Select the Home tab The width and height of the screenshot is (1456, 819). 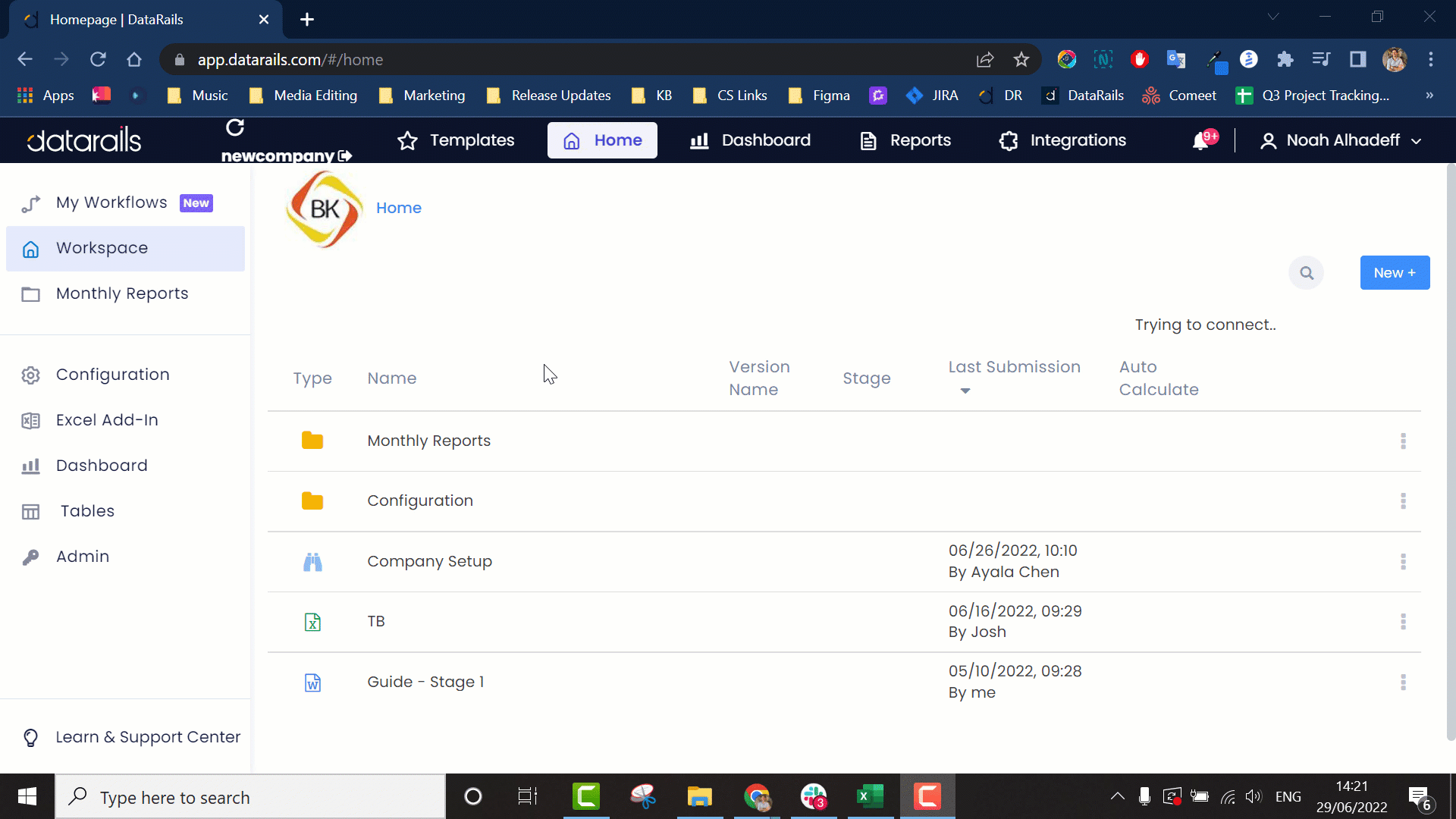coord(602,140)
